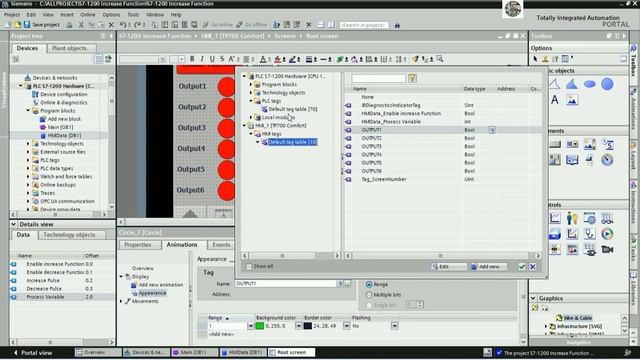Viewport: 640px width, 360px height.
Task: Confirm tag selection with green checkmark
Action: [522, 267]
